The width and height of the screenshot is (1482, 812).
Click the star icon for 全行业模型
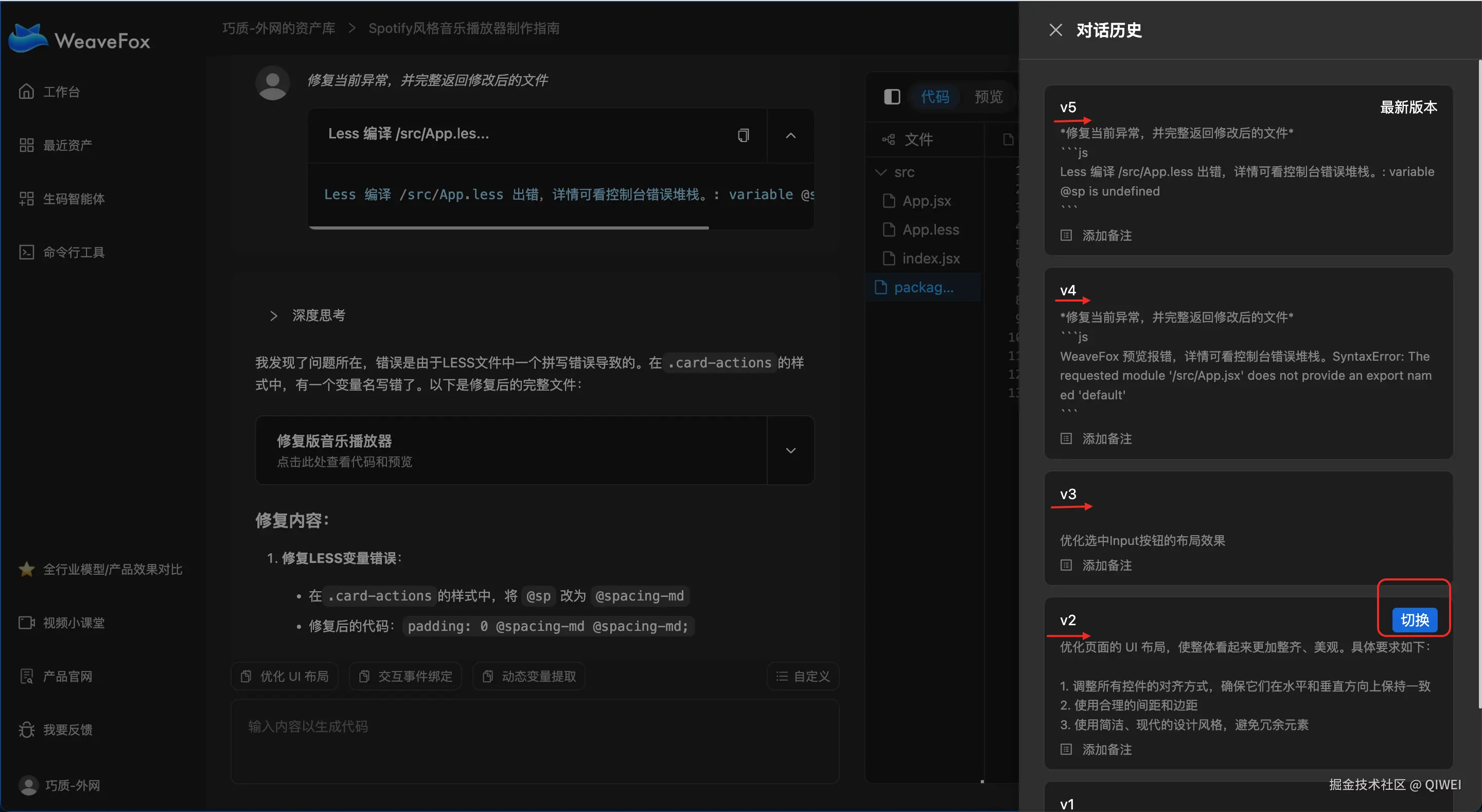26,569
